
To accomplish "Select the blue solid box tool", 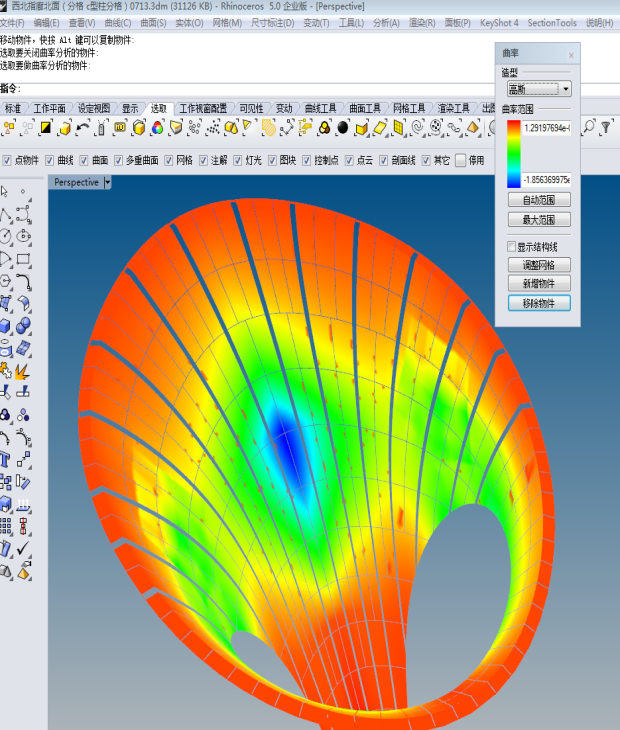I will point(6,325).
